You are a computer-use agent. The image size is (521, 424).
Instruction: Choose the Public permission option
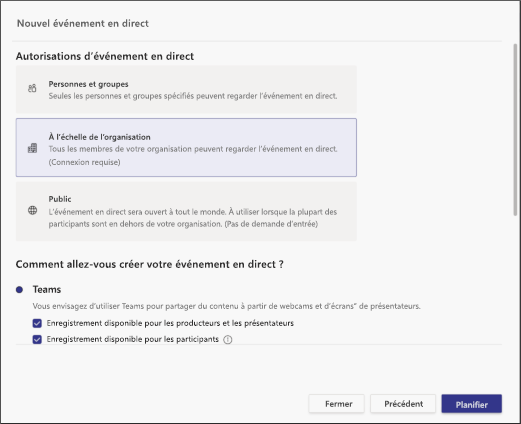pos(186,211)
